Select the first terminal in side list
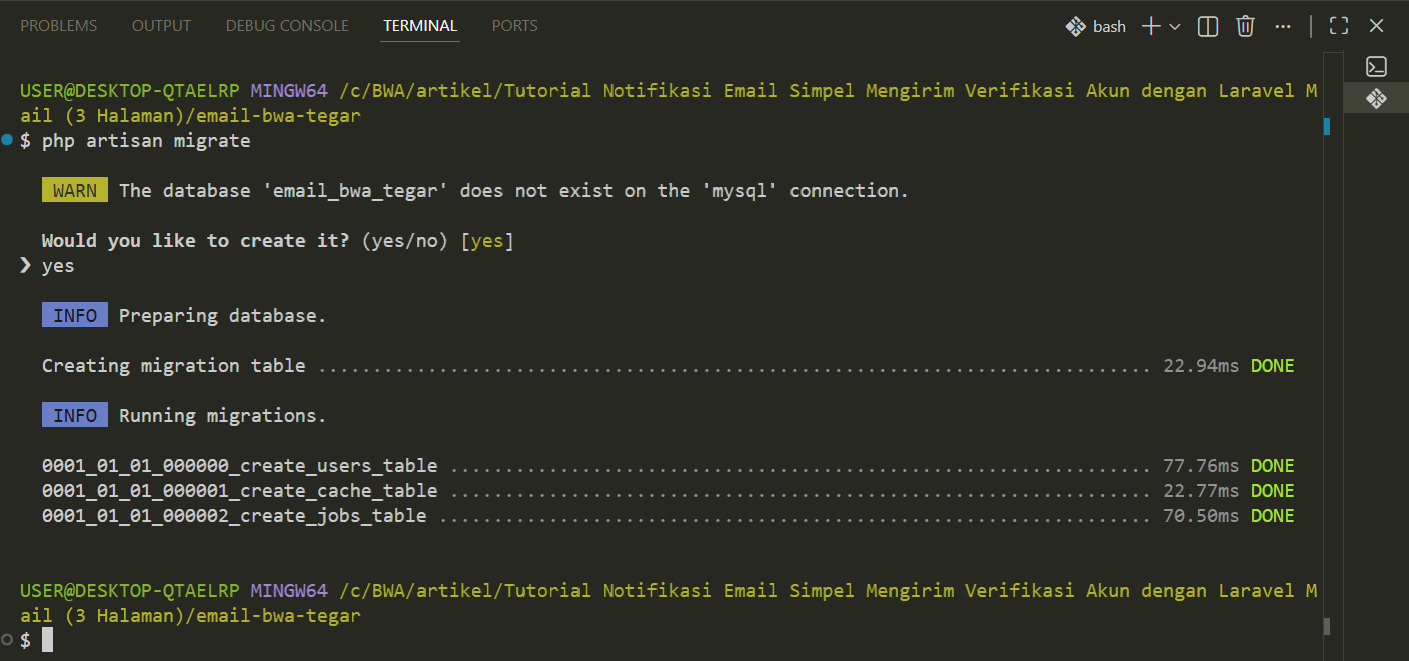This screenshot has height=661, width=1409. pos(1376,67)
